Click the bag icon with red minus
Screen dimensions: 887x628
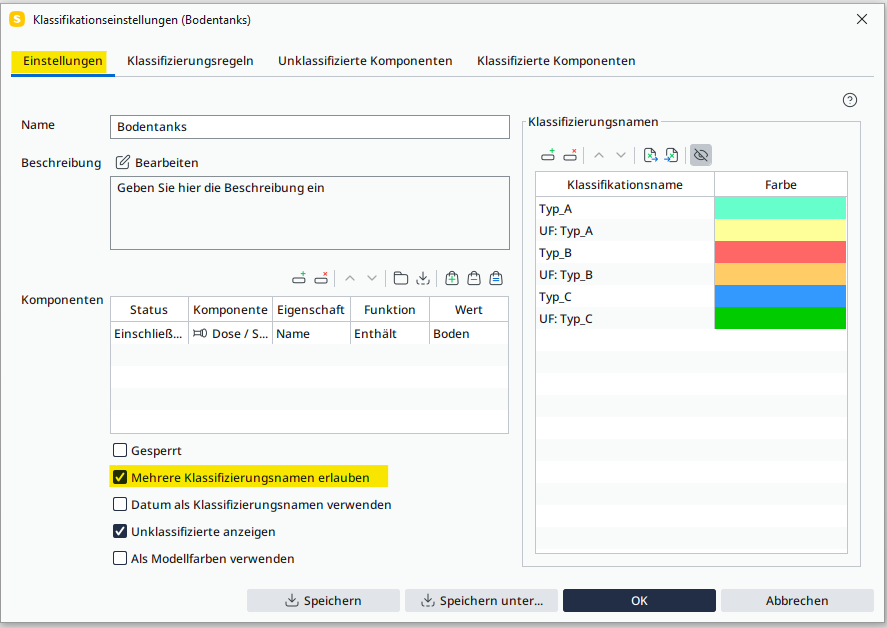coord(474,279)
